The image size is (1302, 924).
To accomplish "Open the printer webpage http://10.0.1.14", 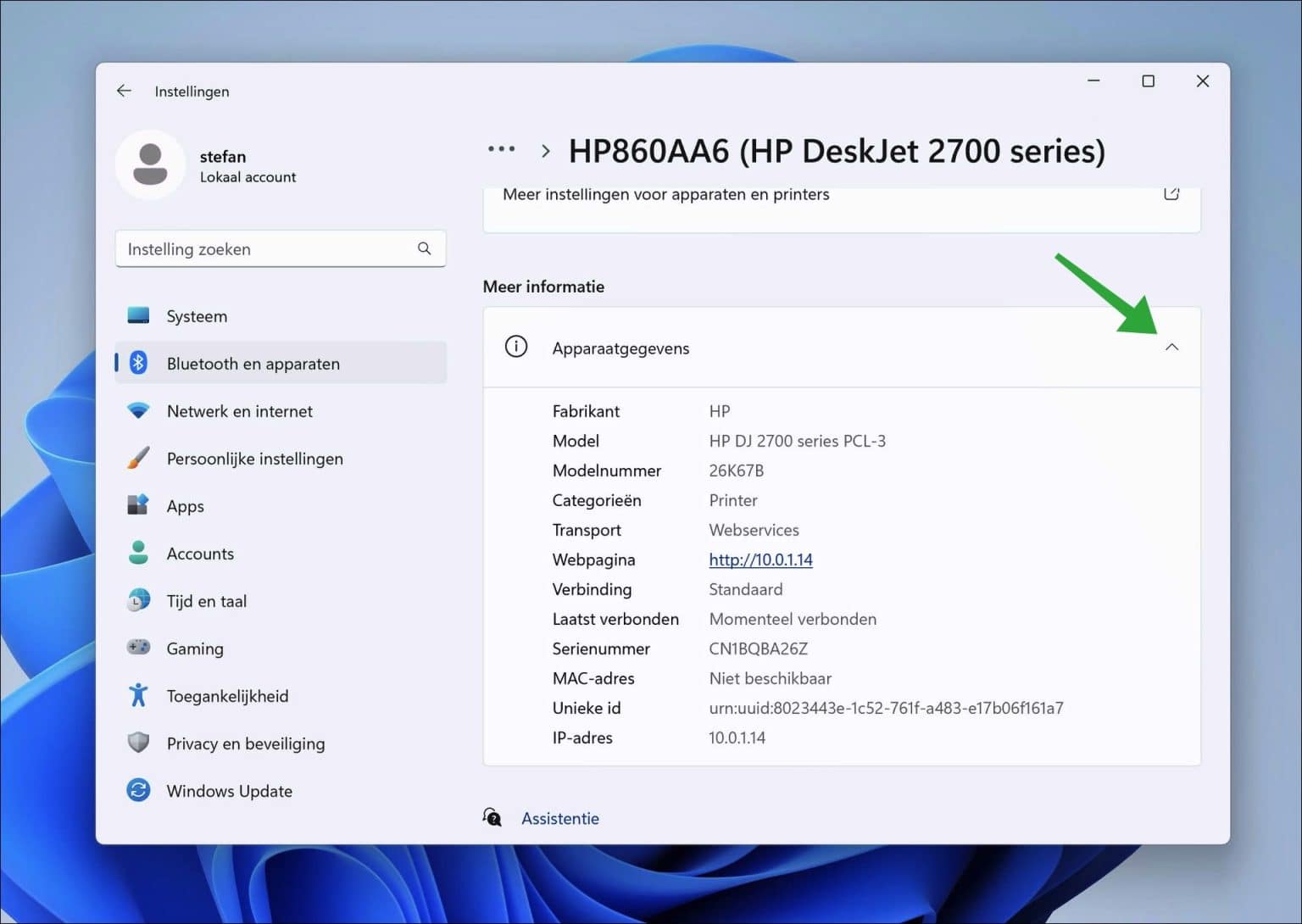I will (760, 559).
